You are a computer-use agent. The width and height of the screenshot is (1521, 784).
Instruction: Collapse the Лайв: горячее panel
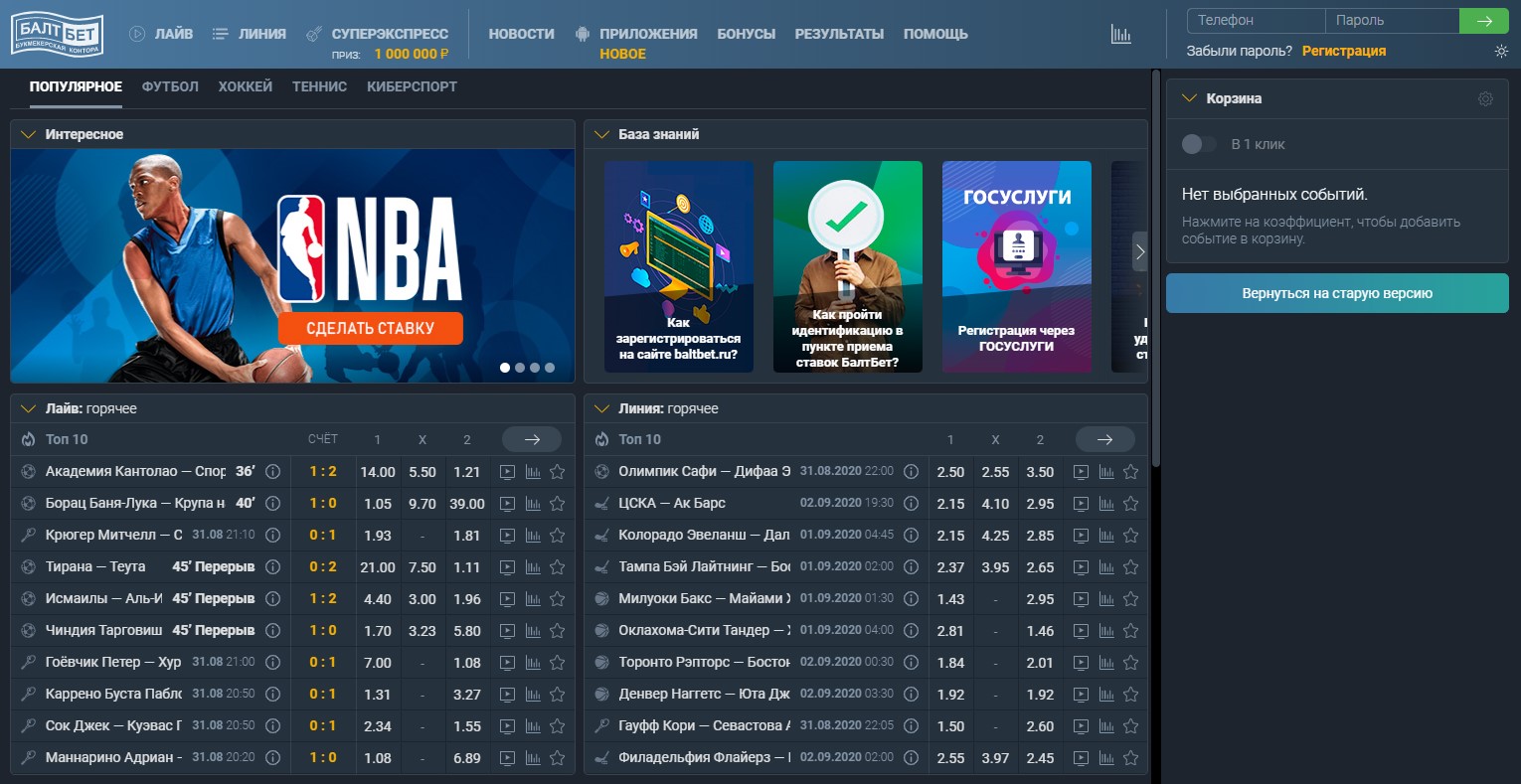(28, 408)
